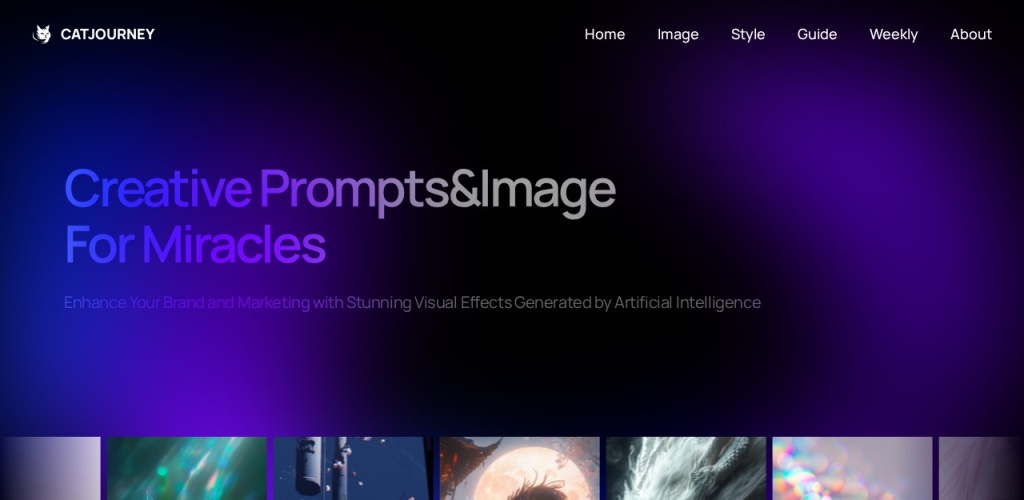The image size is (1024, 500).
Task: Select the rainbow bokeh thumbnail
Action: [x=852, y=468]
